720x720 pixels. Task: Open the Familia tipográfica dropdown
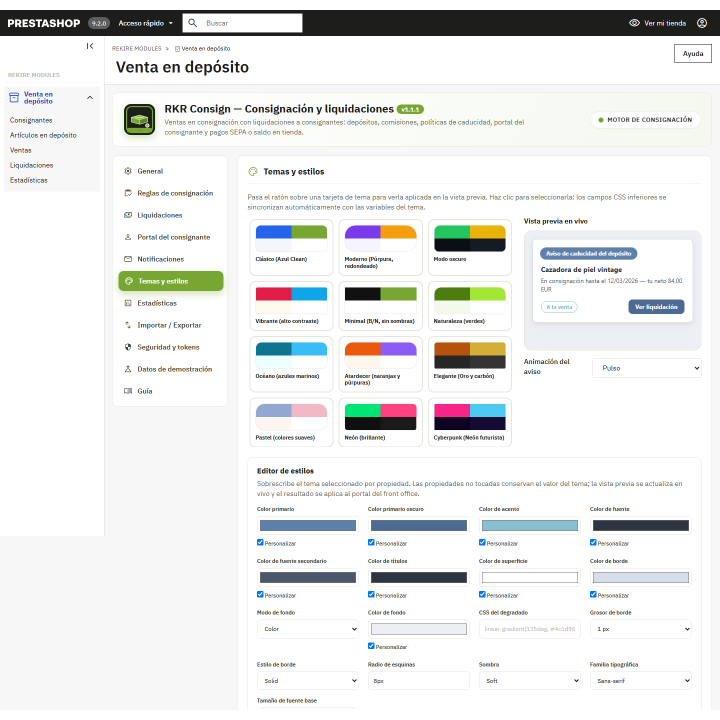click(x=641, y=681)
